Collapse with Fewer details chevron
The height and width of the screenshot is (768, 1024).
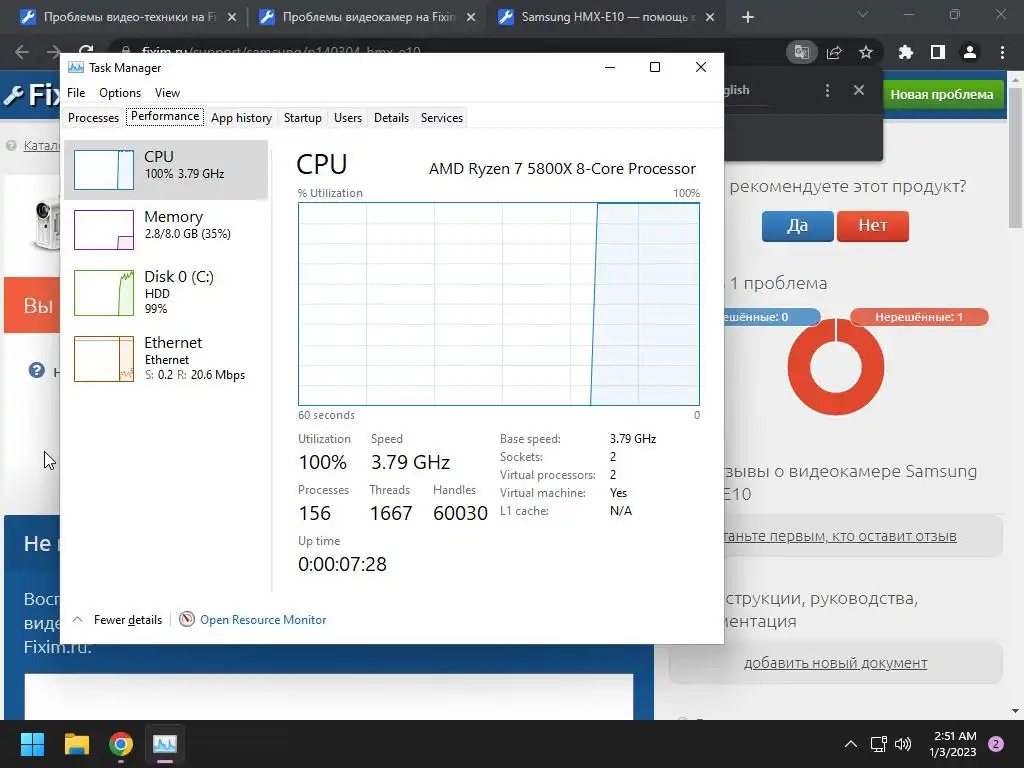tap(77, 619)
